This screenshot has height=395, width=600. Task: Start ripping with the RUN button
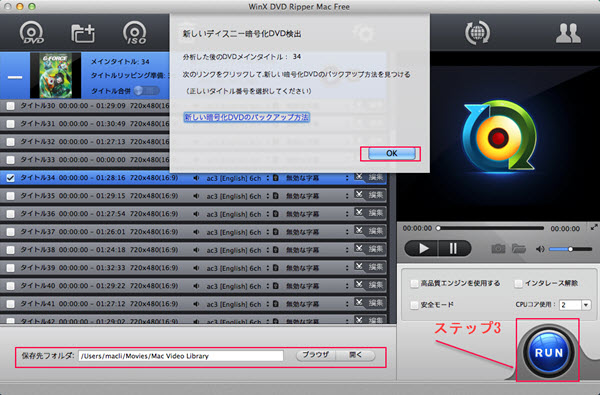click(x=548, y=352)
